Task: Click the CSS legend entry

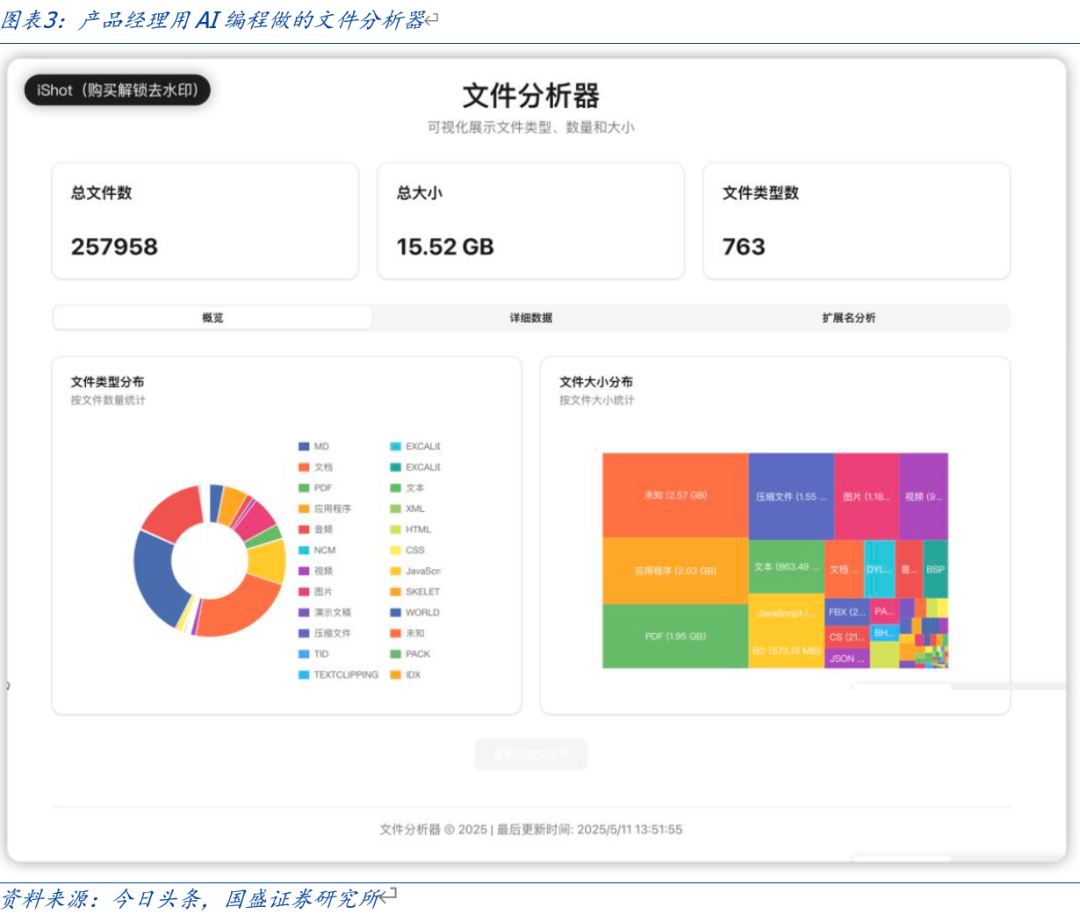Action: [407, 550]
